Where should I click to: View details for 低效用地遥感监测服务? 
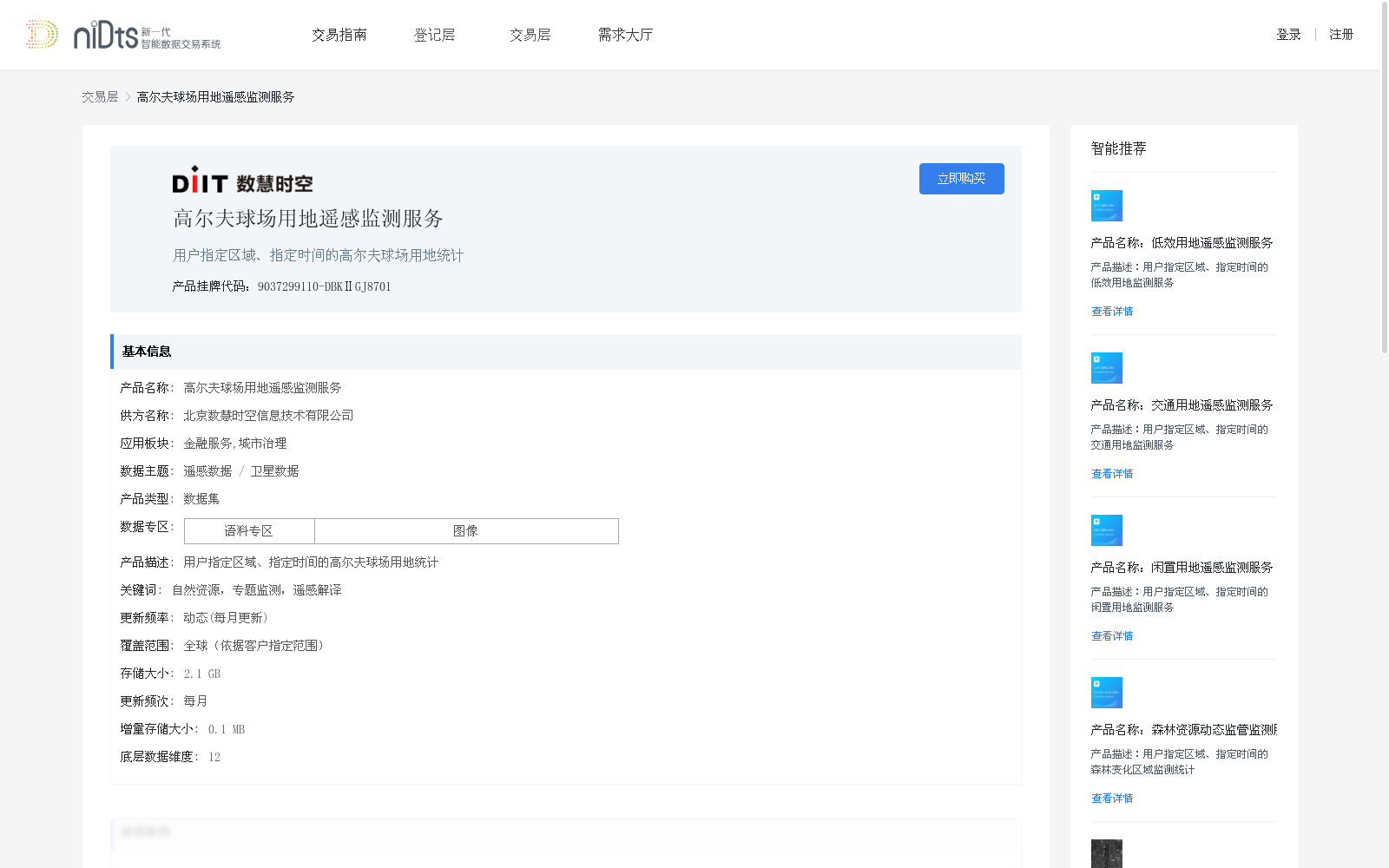[x=1112, y=312]
